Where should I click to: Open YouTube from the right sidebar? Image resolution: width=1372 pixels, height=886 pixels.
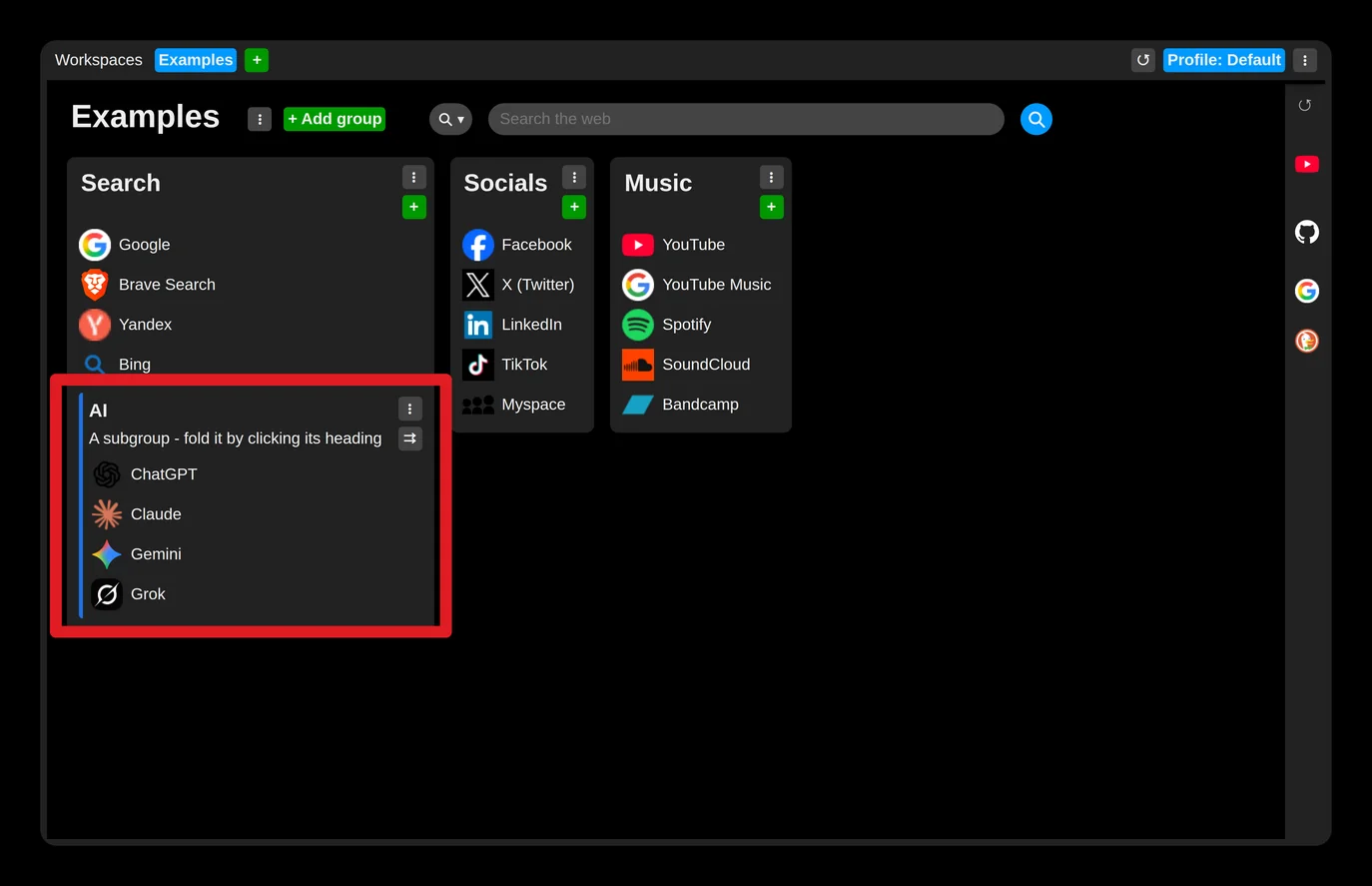point(1307,164)
